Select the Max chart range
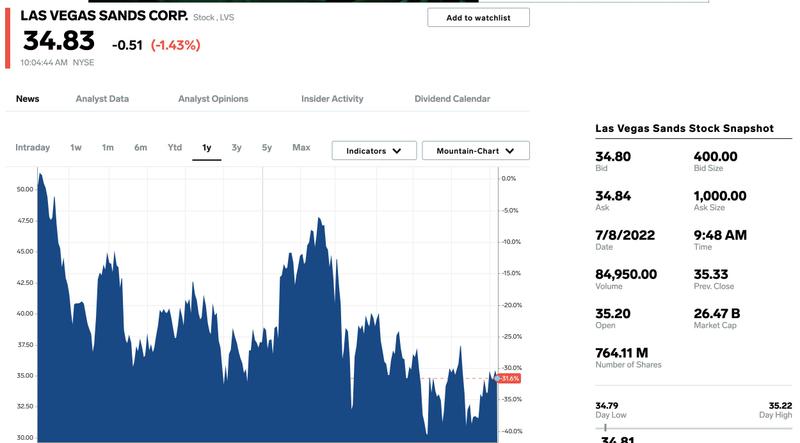800x443 pixels. [301, 147]
